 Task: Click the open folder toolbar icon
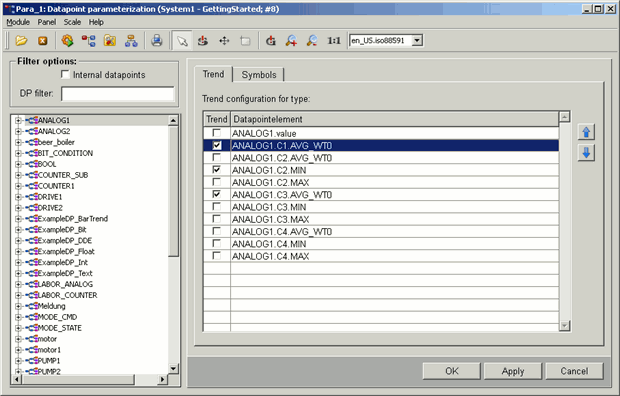(x=21, y=40)
